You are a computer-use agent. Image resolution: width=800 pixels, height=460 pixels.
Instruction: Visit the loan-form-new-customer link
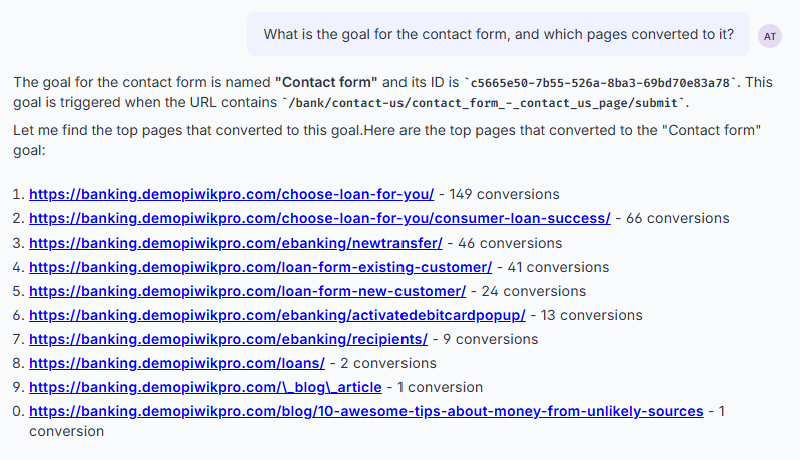coord(247,291)
